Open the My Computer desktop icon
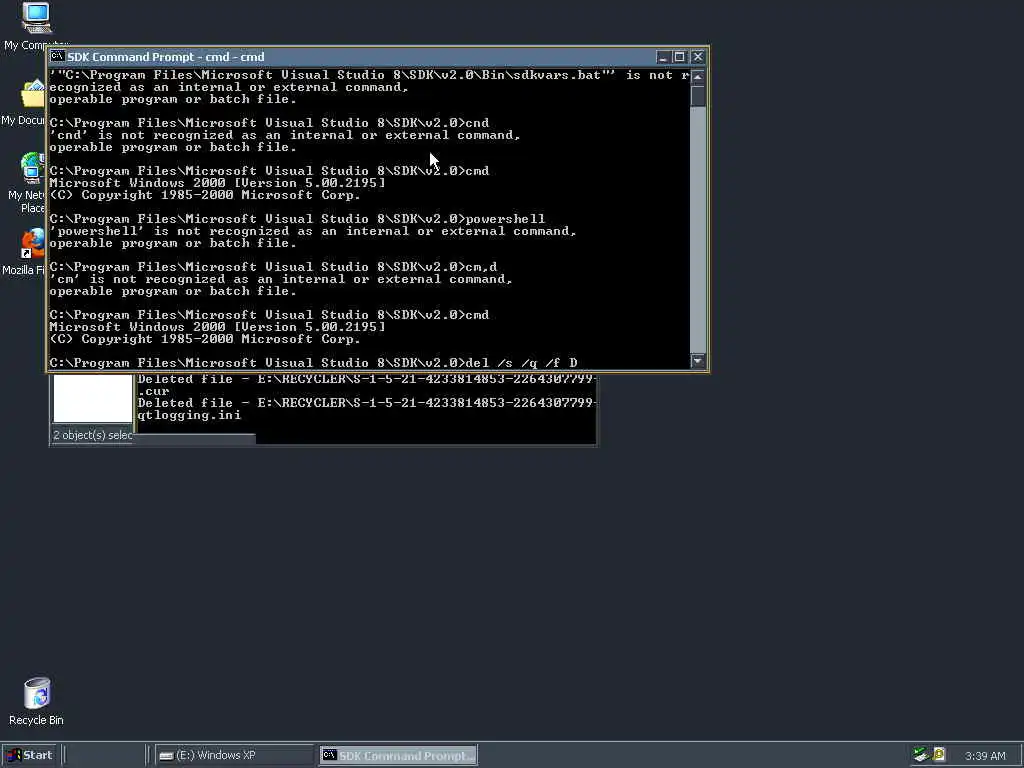Image resolution: width=1024 pixels, height=768 pixels. pyautogui.click(x=36, y=18)
